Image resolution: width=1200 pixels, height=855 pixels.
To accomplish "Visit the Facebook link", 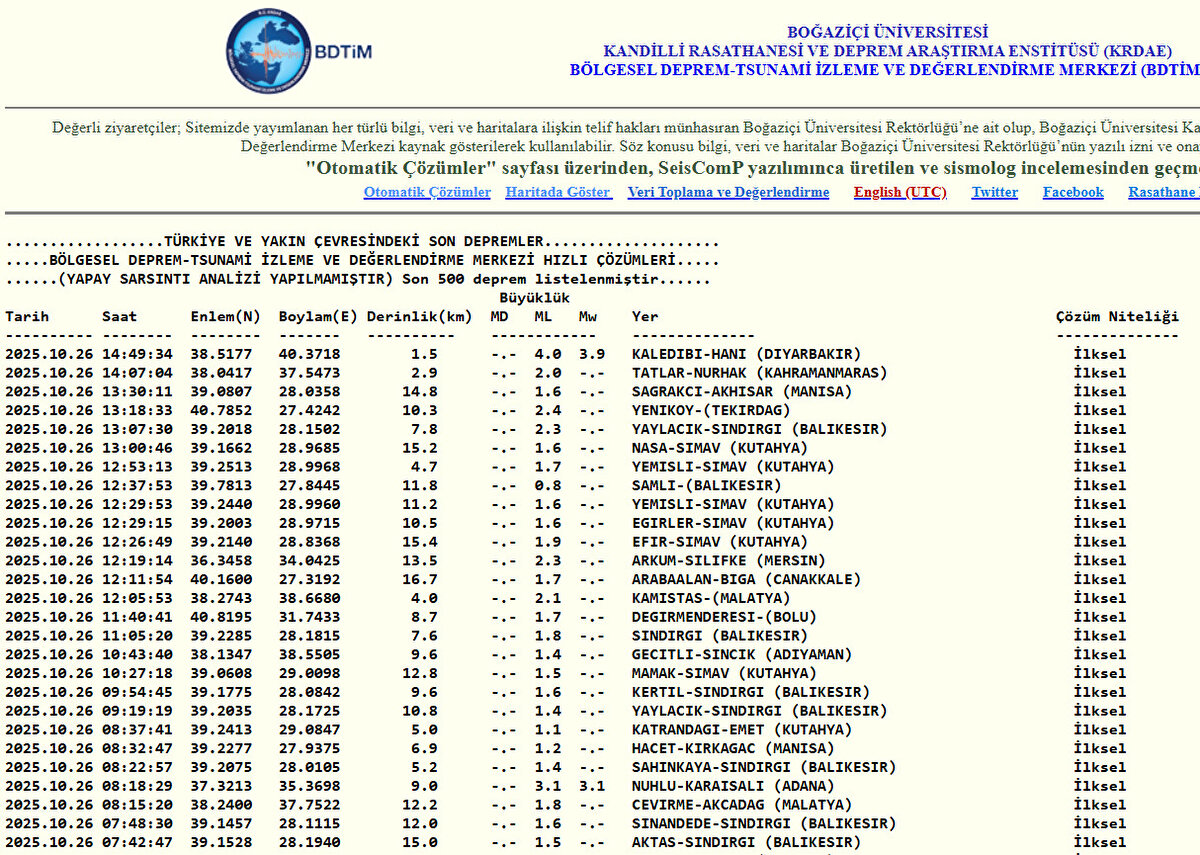I will pyautogui.click(x=1073, y=192).
